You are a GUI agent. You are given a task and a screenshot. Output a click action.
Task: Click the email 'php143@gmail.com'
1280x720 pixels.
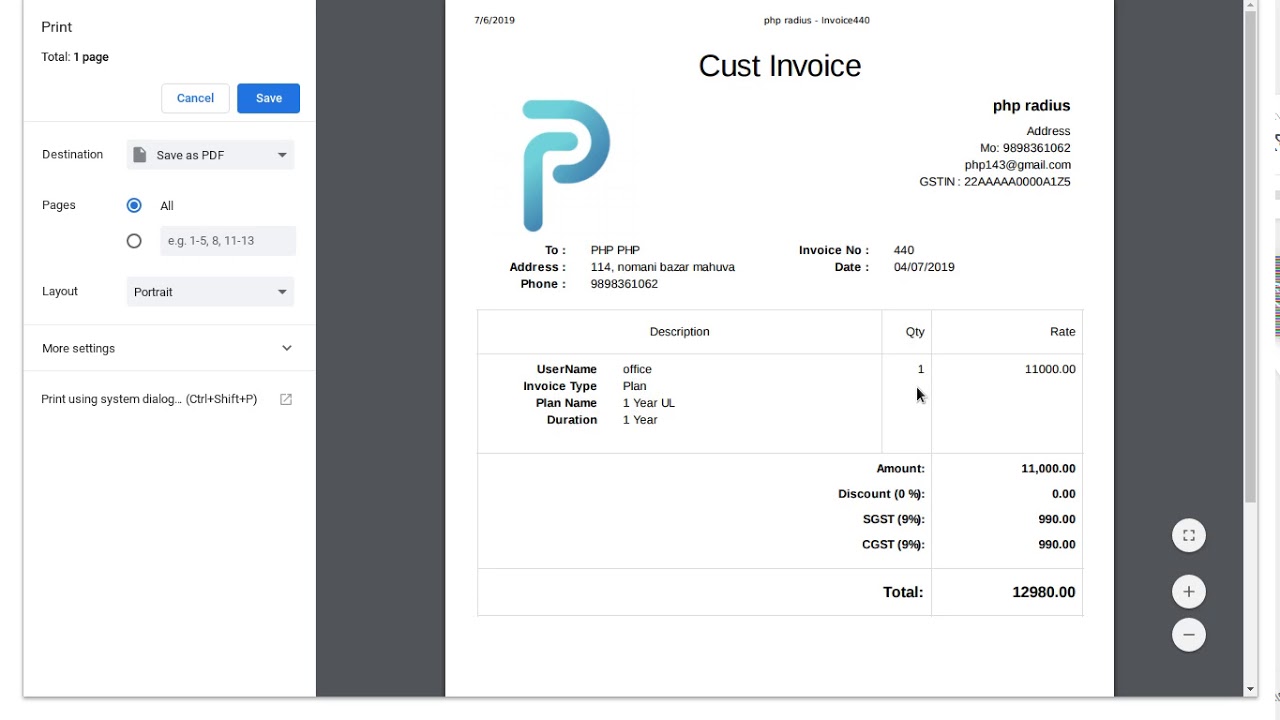1017,165
